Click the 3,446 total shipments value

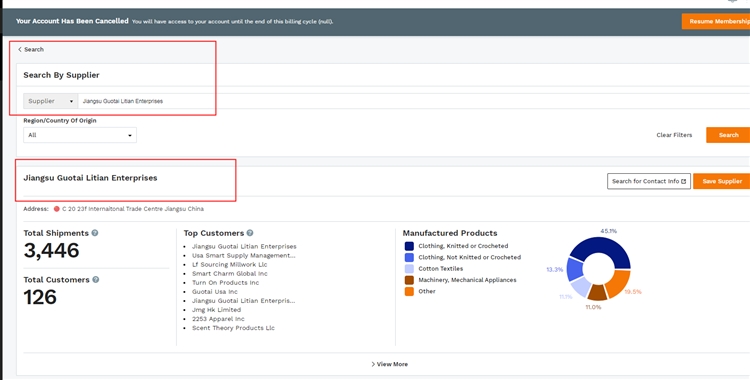(51, 250)
